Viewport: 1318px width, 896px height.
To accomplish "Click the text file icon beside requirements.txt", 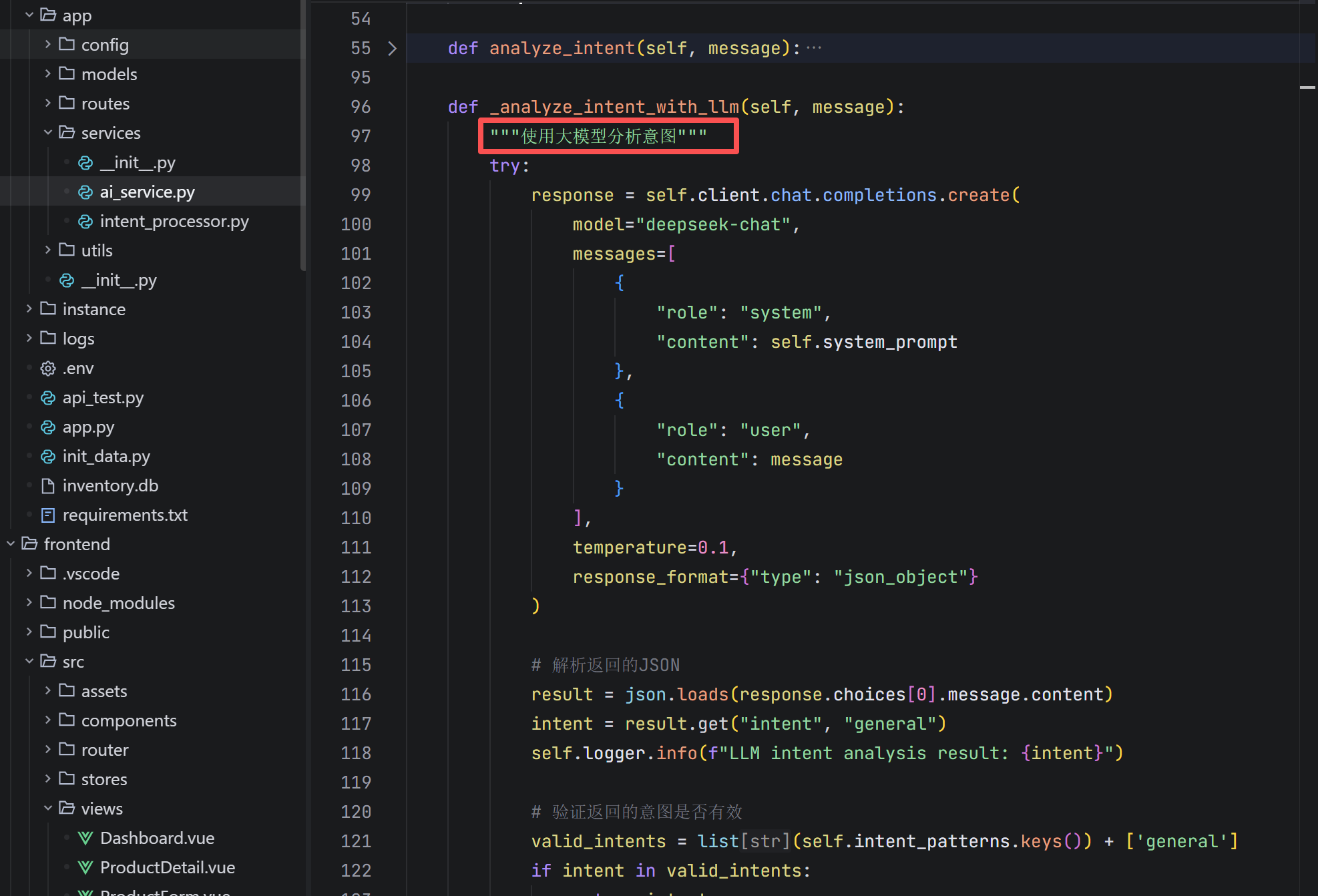I will (48, 515).
